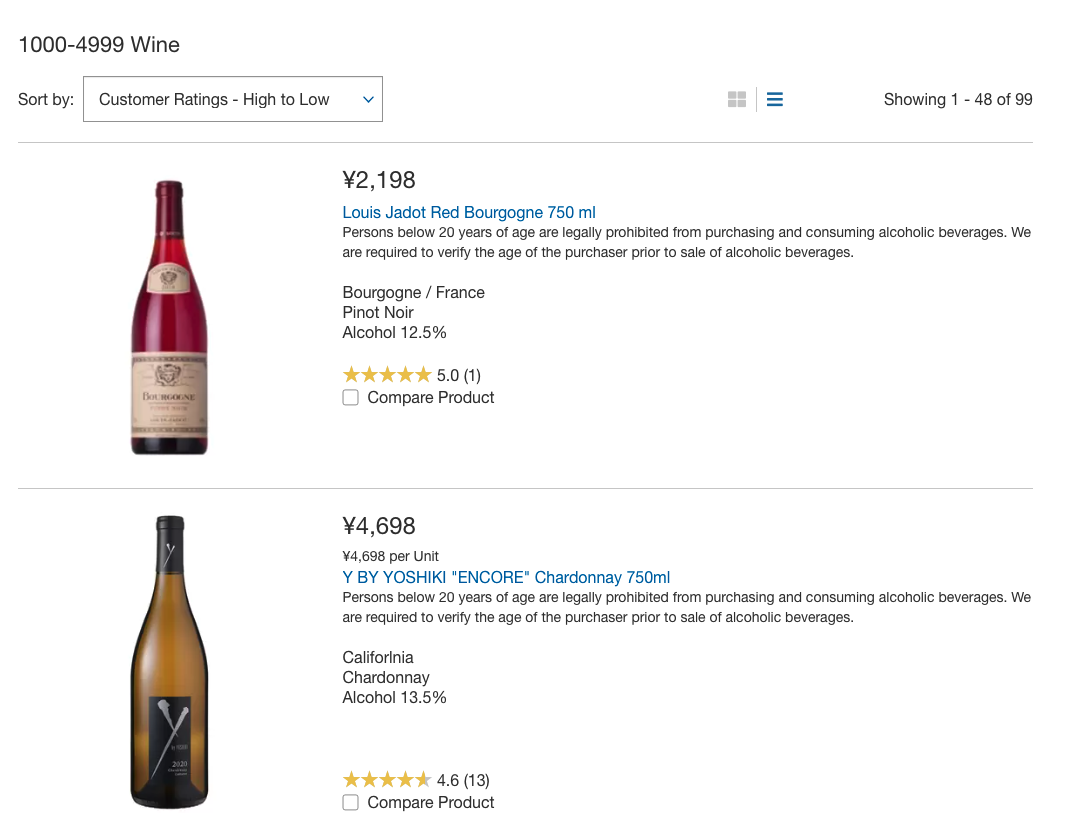Check Compare Product for Y BY YOSHIKI Chardonnay
The height and width of the screenshot is (833, 1081).
tap(350, 803)
